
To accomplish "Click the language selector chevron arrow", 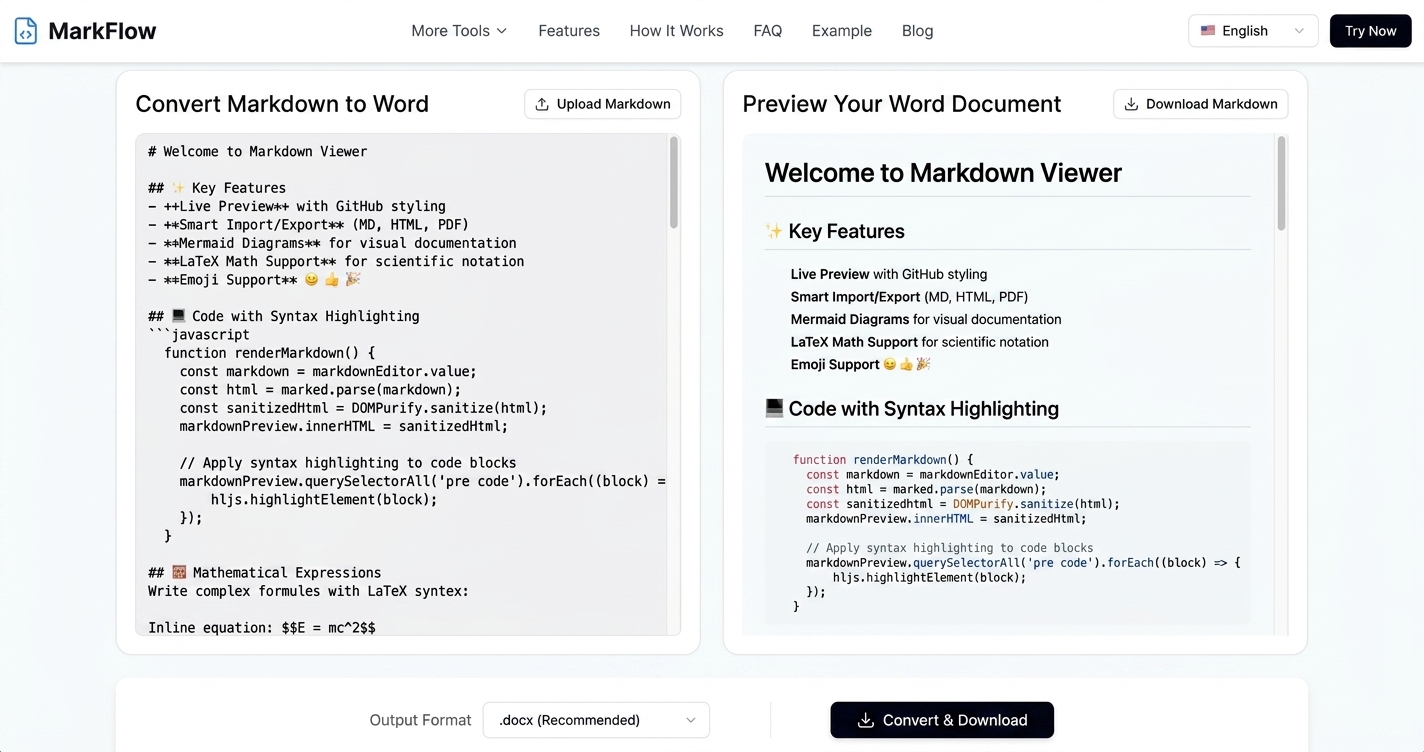I will pyautogui.click(x=1299, y=31).
